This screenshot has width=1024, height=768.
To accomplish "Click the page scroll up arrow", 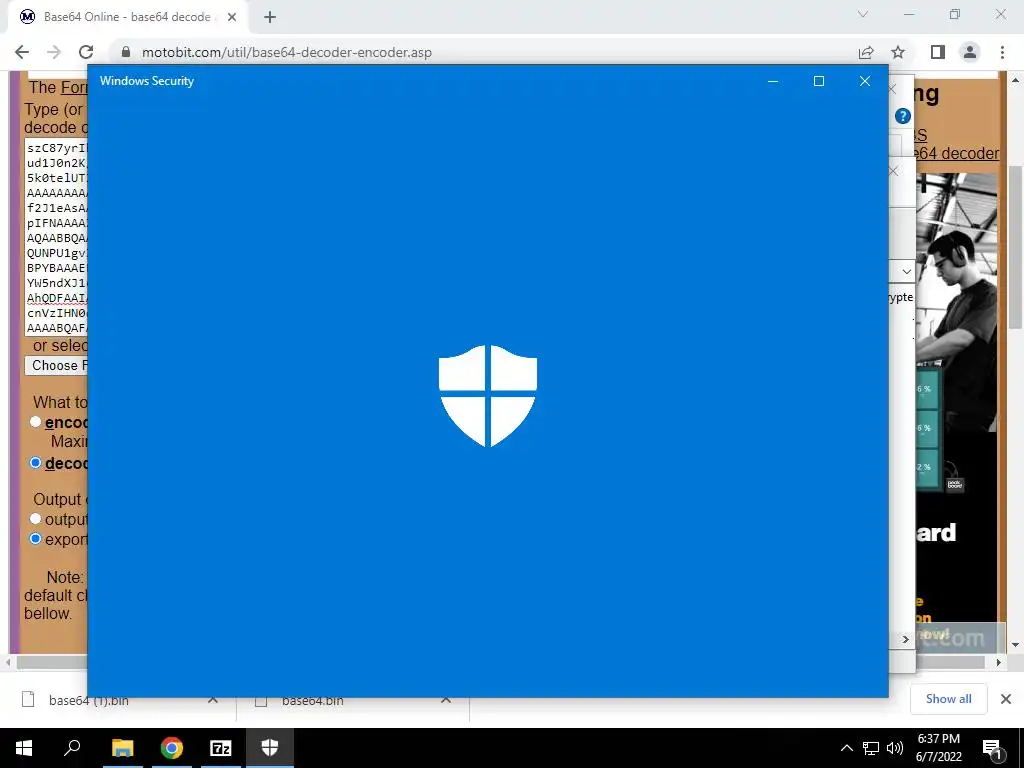I will pos(1016,80).
